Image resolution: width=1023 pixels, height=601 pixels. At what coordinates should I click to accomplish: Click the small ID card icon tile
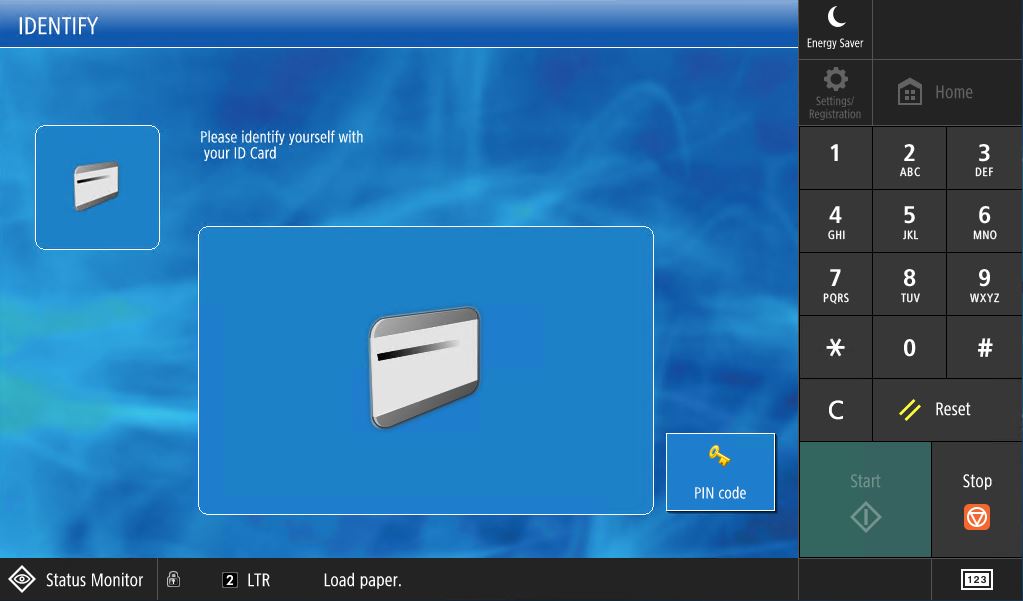point(97,187)
